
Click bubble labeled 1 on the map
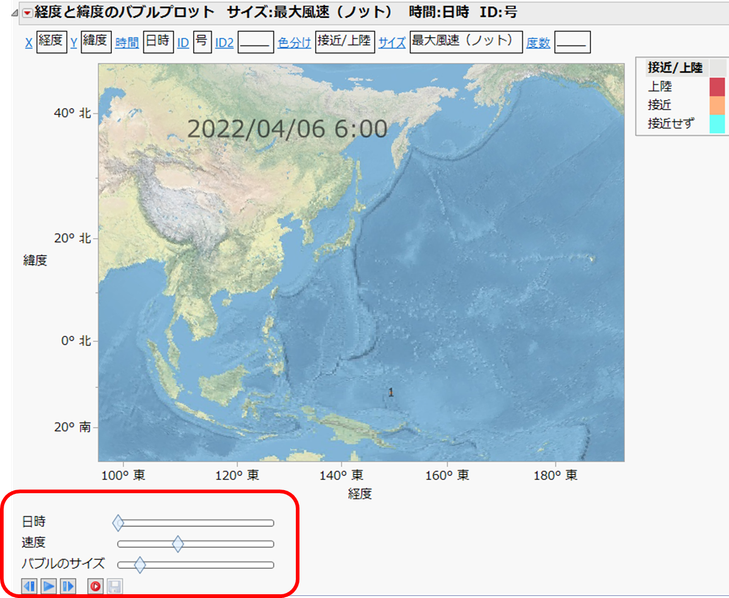(391, 392)
